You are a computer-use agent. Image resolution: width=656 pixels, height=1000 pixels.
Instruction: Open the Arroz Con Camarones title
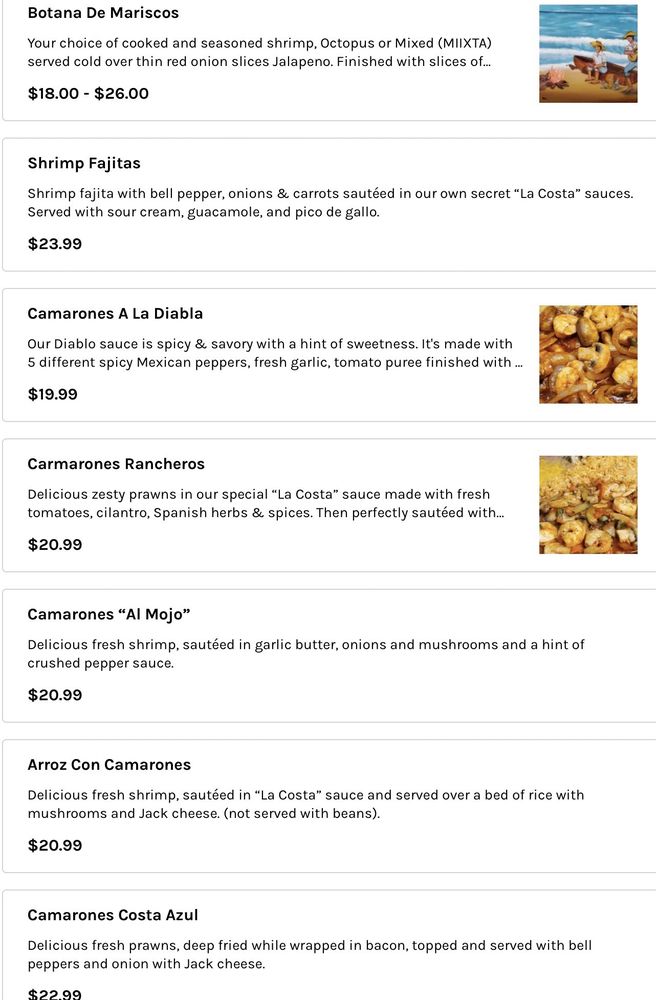(x=109, y=765)
